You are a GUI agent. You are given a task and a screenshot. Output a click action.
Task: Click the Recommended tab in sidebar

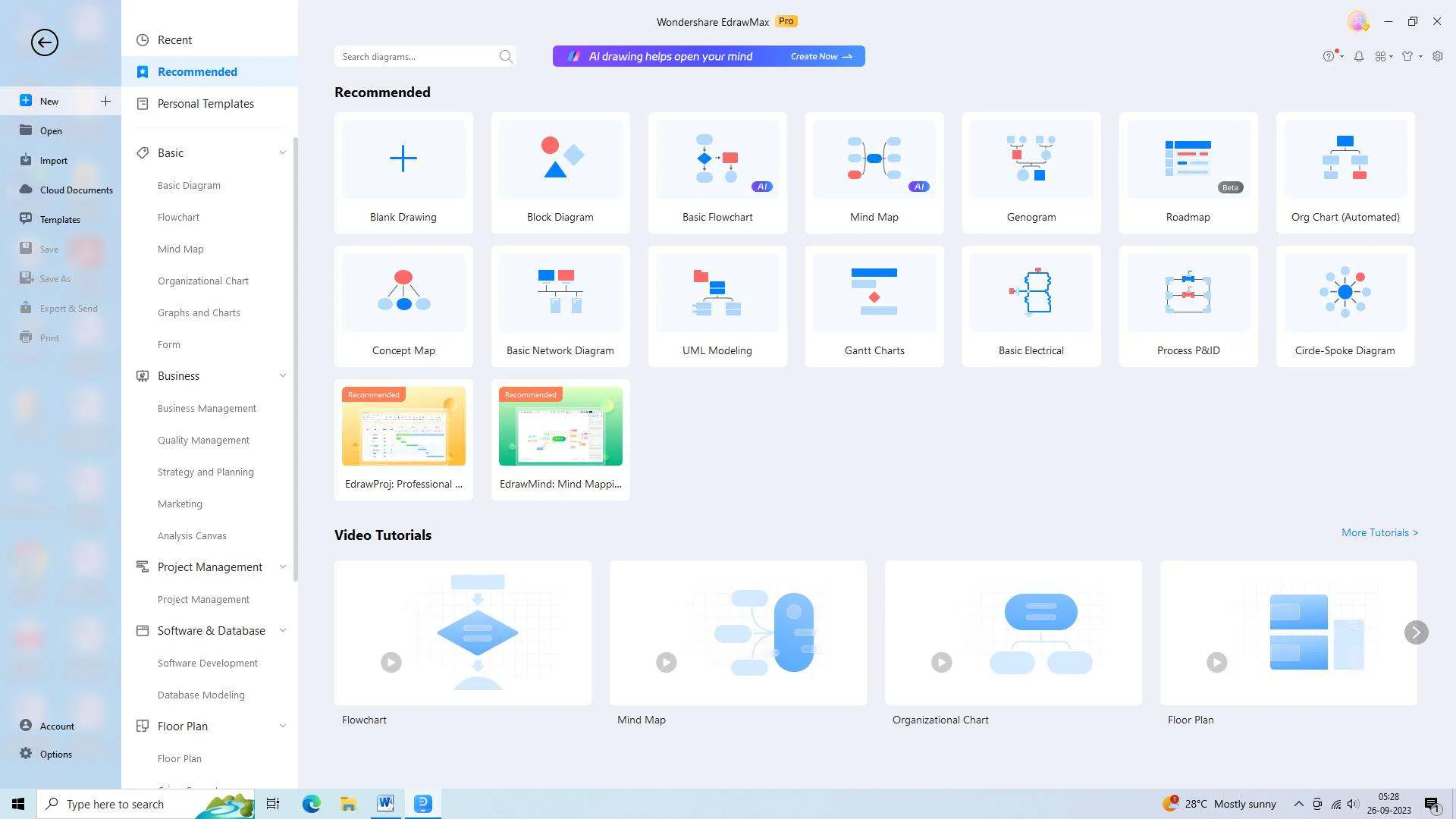tap(197, 71)
